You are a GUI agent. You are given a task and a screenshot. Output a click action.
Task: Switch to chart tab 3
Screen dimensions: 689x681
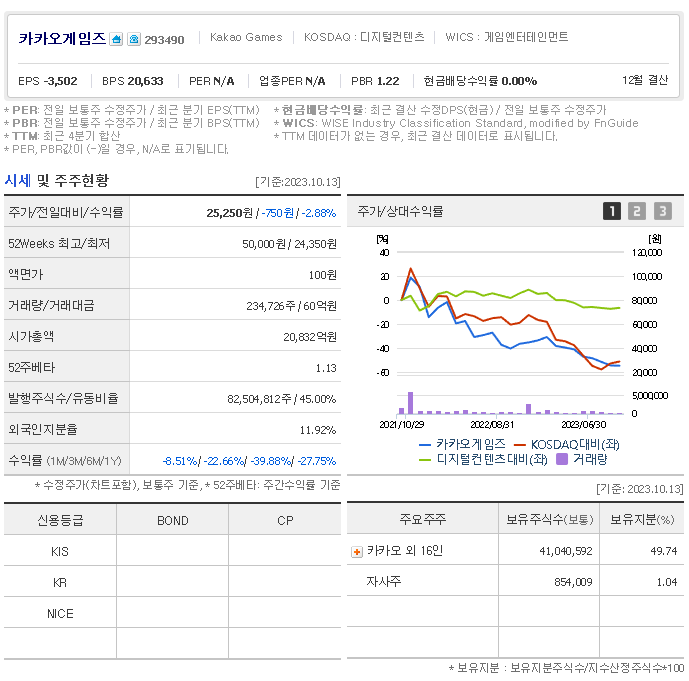[x=663, y=211]
